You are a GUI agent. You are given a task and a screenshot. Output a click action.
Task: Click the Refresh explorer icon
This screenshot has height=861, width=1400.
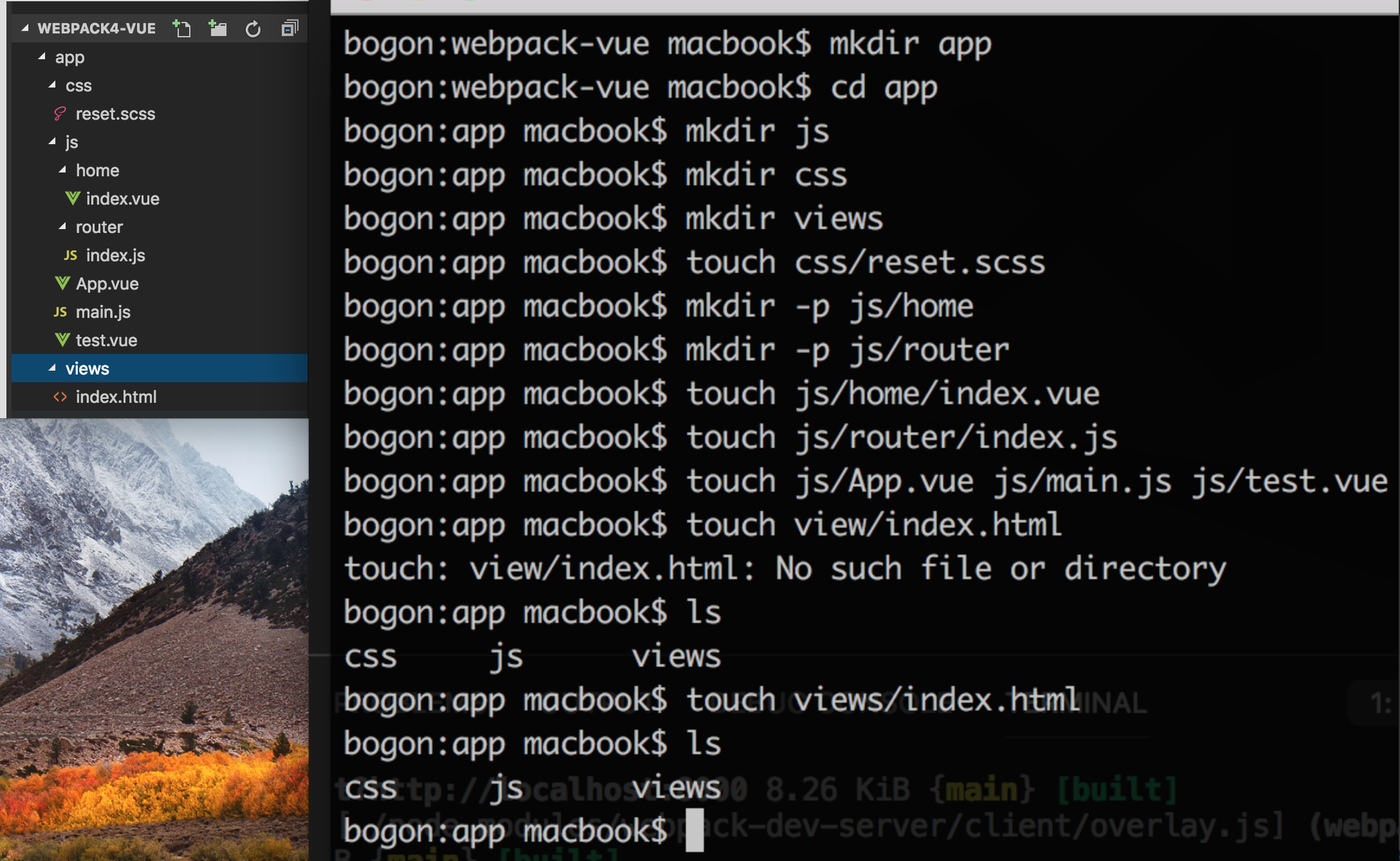point(253,29)
